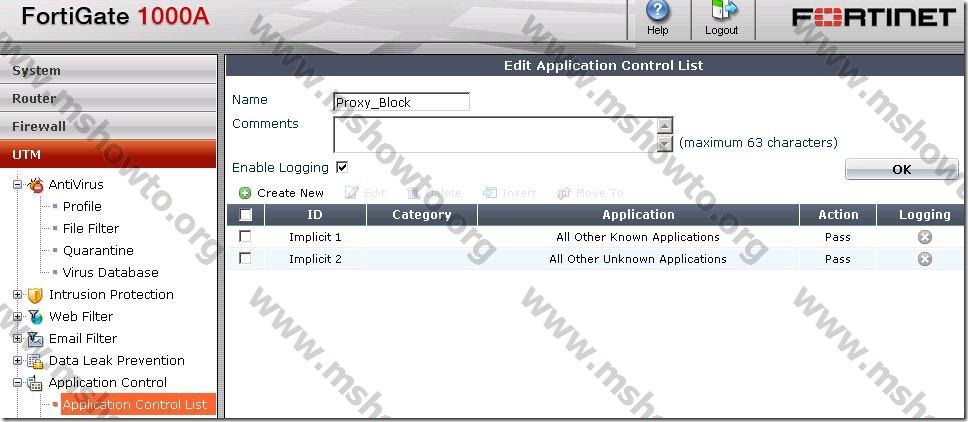Click the Pass action of Implicit 1

coord(837,237)
